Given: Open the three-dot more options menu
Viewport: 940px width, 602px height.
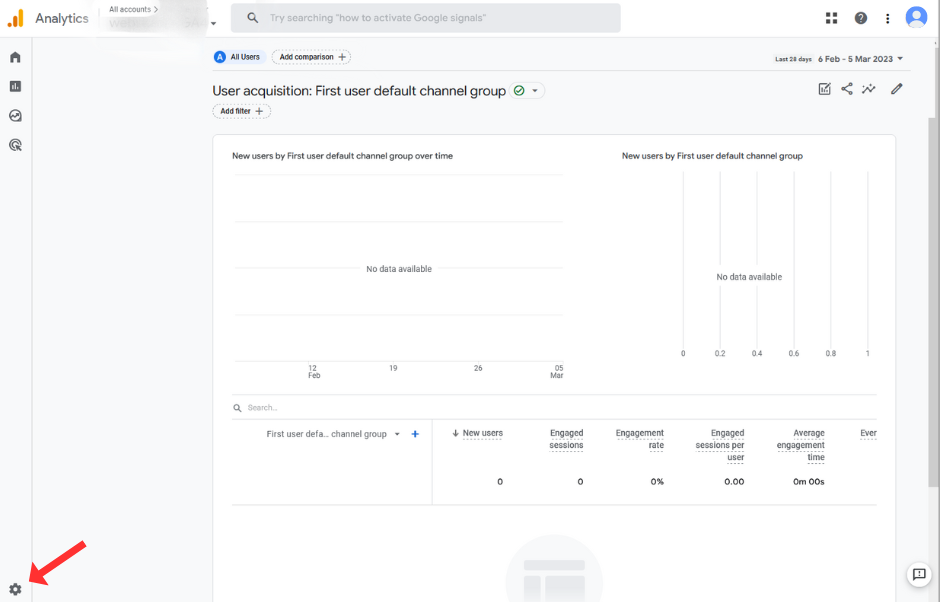Looking at the screenshot, I should [x=888, y=19].
